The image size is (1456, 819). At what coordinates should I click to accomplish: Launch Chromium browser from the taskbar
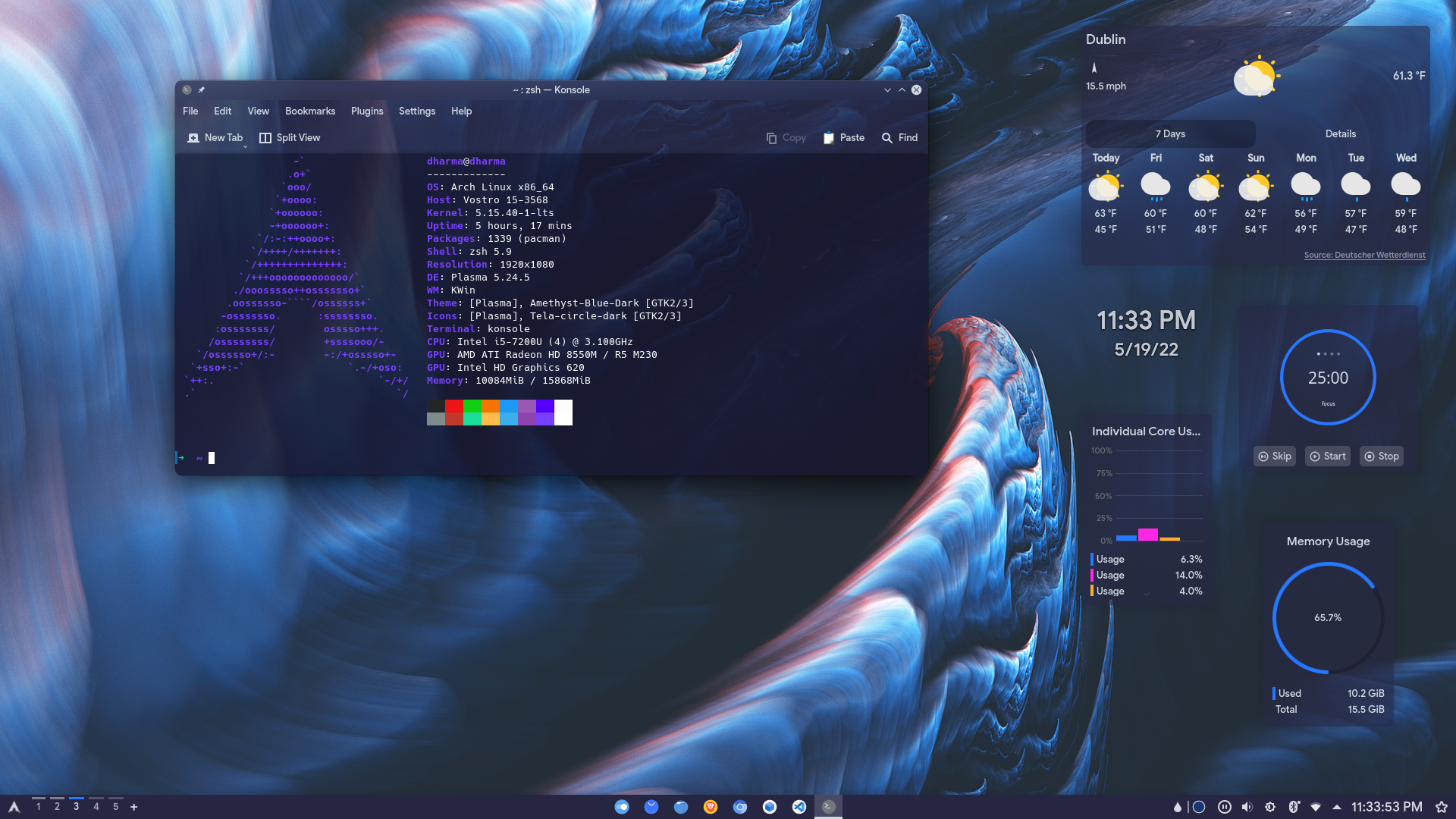[x=740, y=807]
